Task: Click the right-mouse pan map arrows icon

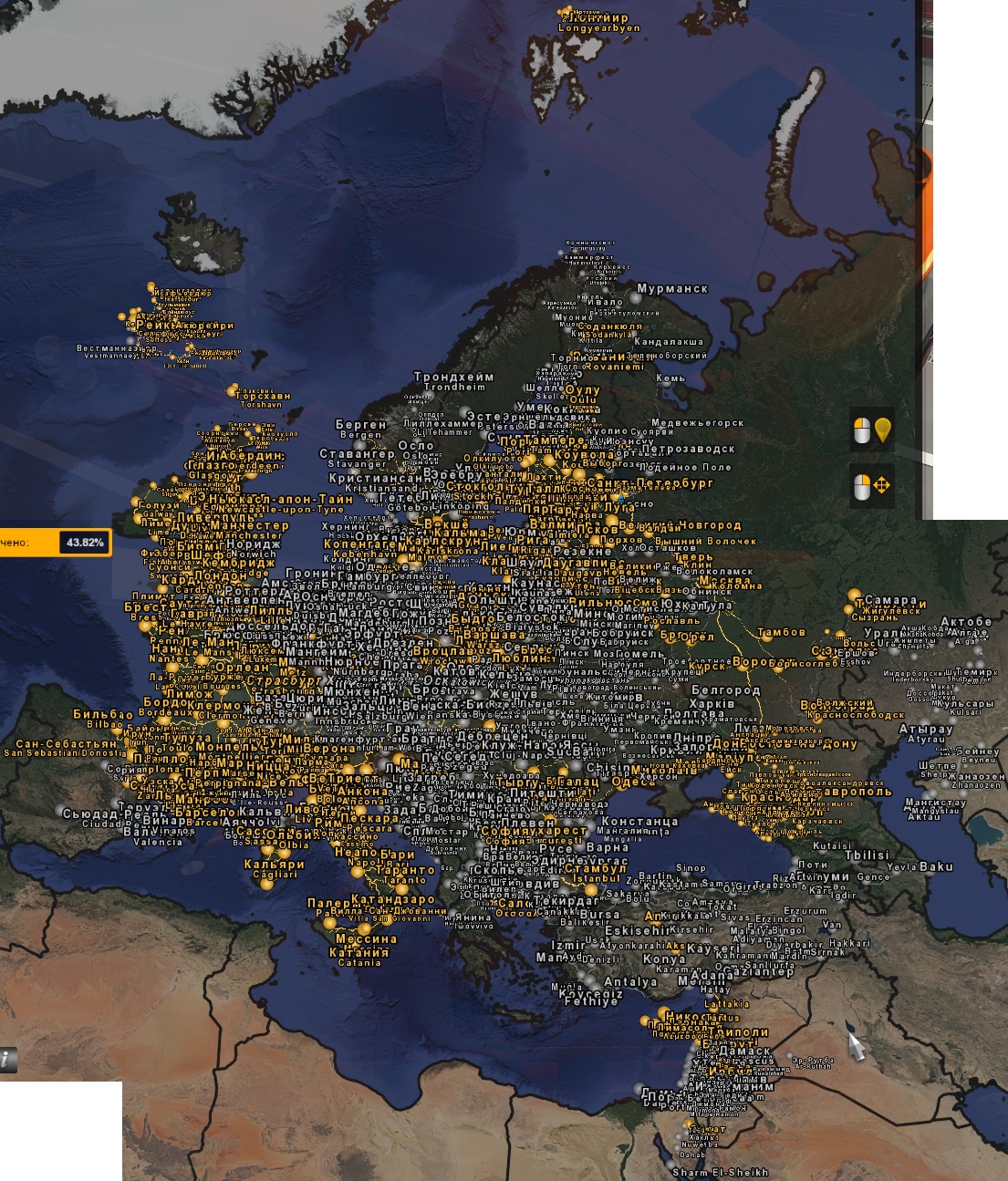Action: point(872,486)
